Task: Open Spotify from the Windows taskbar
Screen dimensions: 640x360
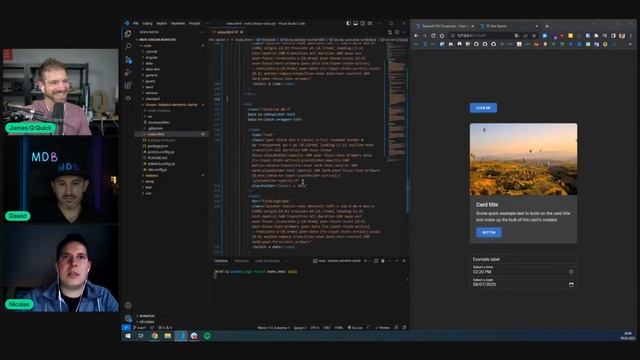Action: click(207, 336)
